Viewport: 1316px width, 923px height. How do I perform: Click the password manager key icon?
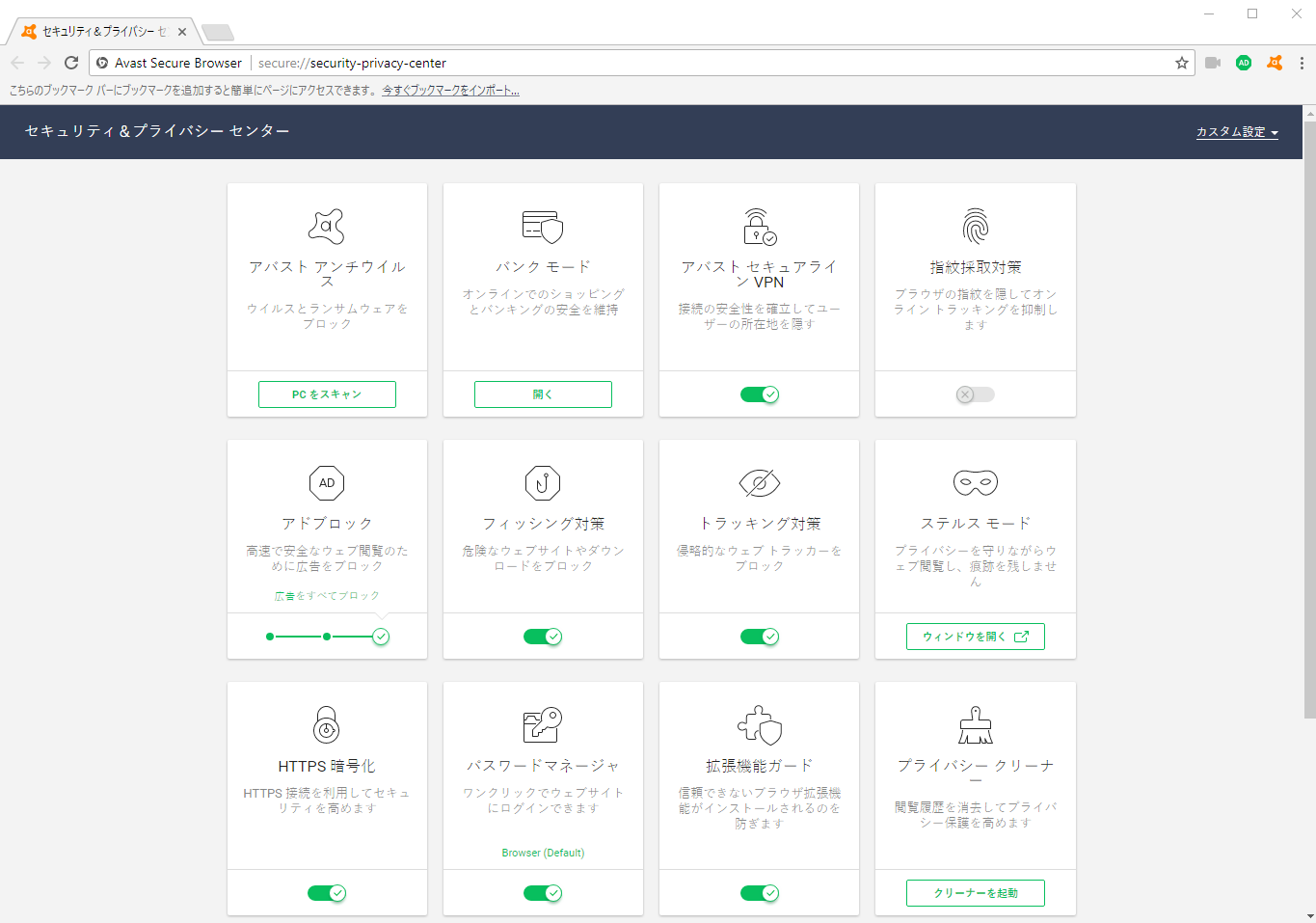543,725
